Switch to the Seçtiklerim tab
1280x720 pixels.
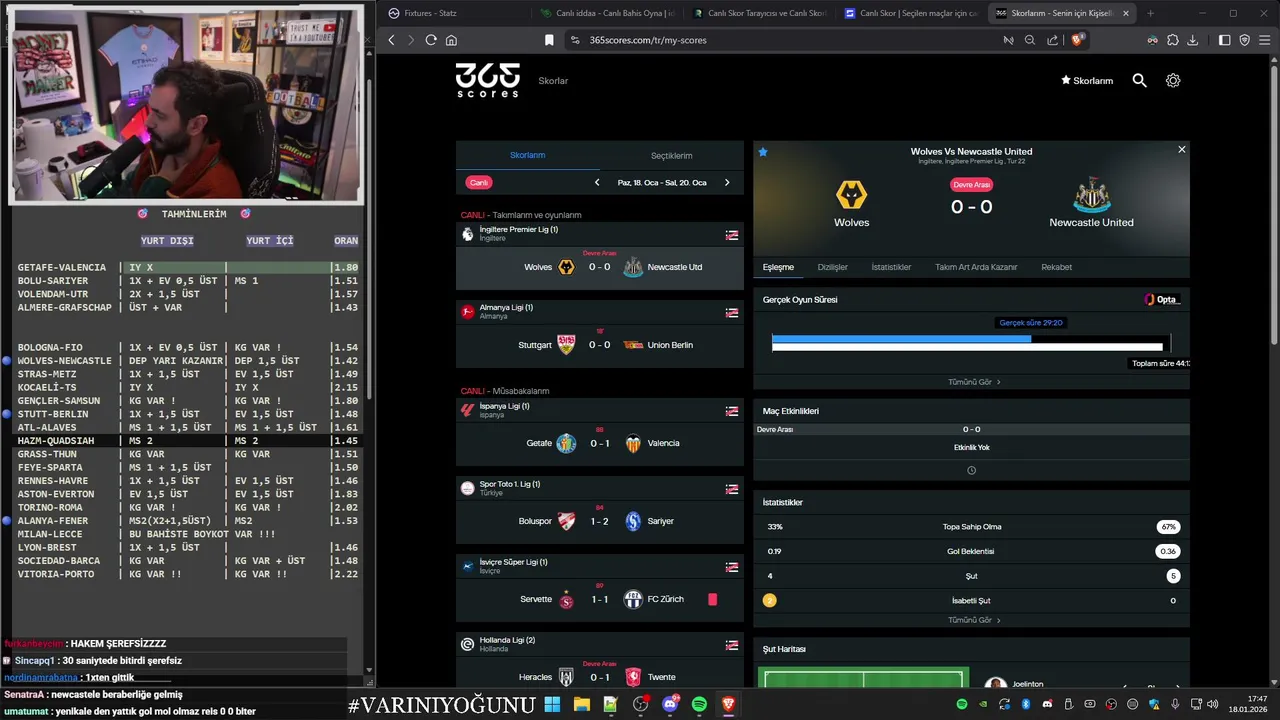(x=672, y=156)
